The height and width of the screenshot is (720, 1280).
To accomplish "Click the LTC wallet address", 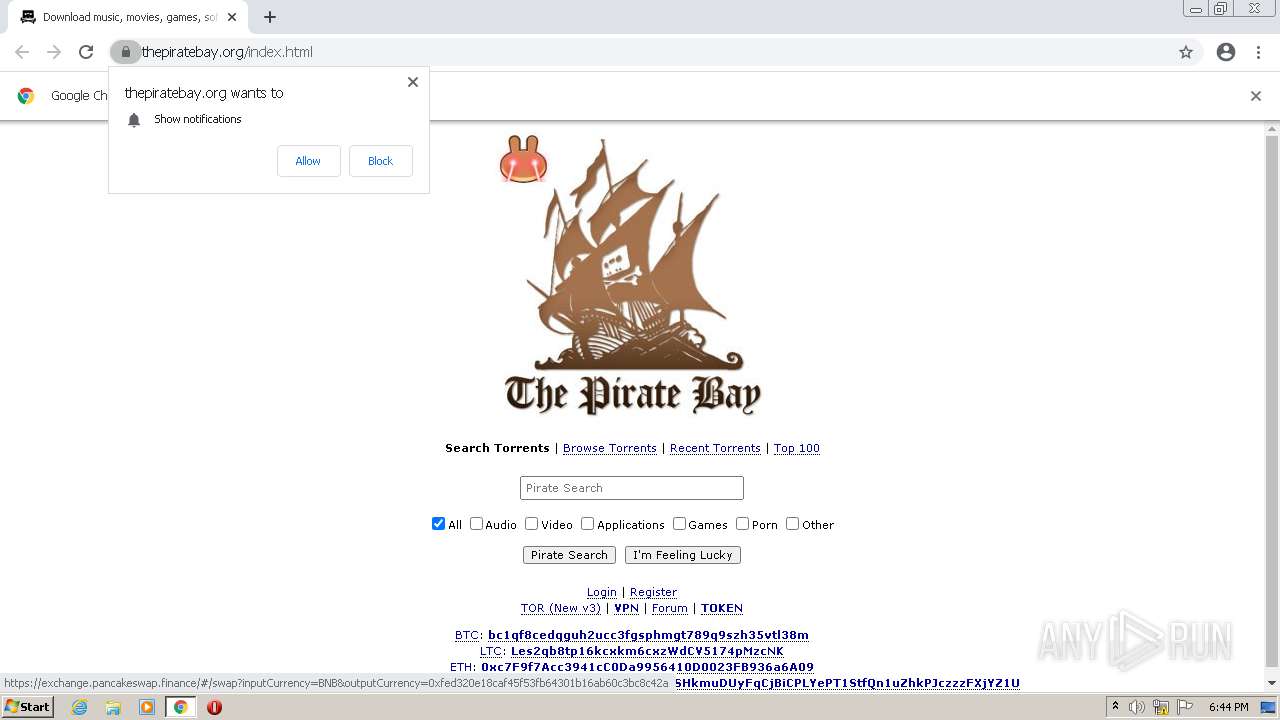I will click(x=647, y=651).
